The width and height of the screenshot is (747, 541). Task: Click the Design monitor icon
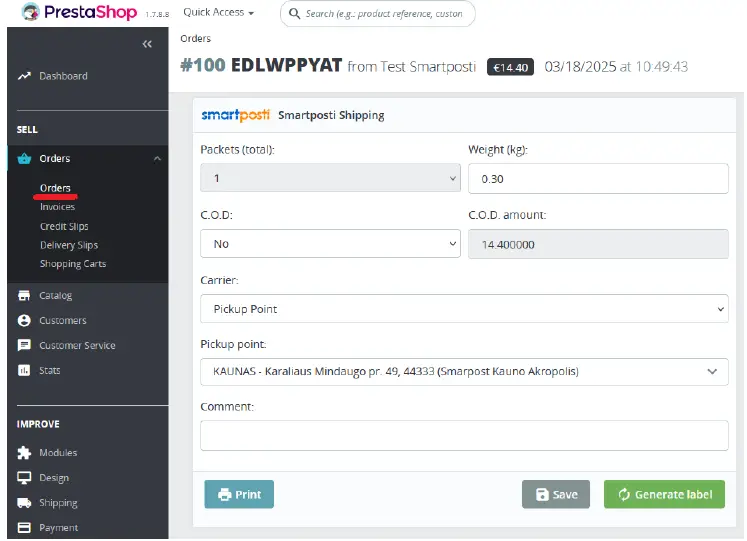click(24, 477)
